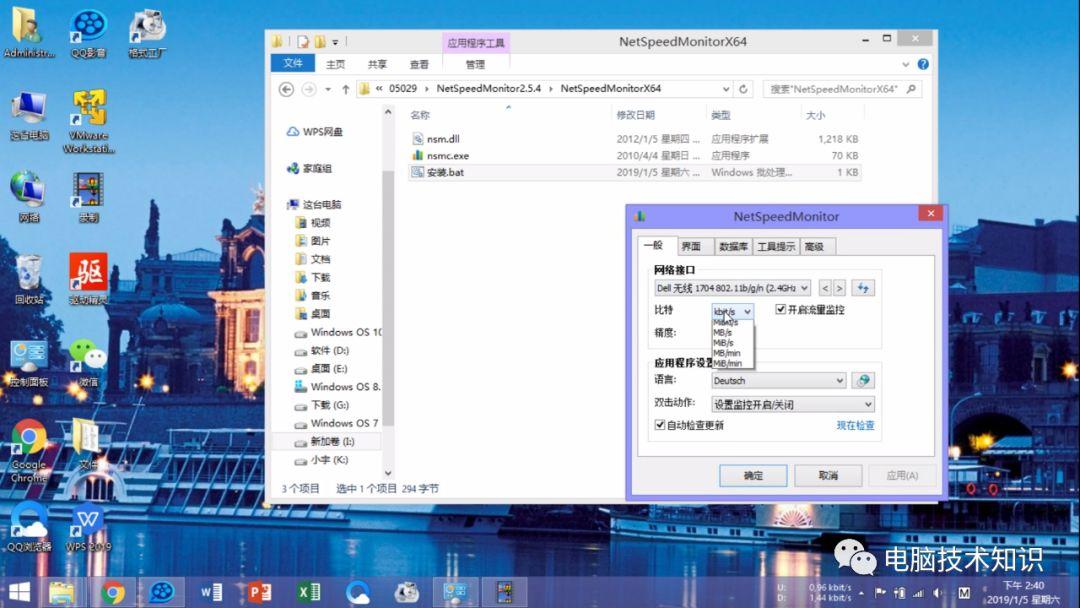The height and width of the screenshot is (608, 1080).
Task: Open the VMware Workstation desktop icon
Action: [x=89, y=122]
